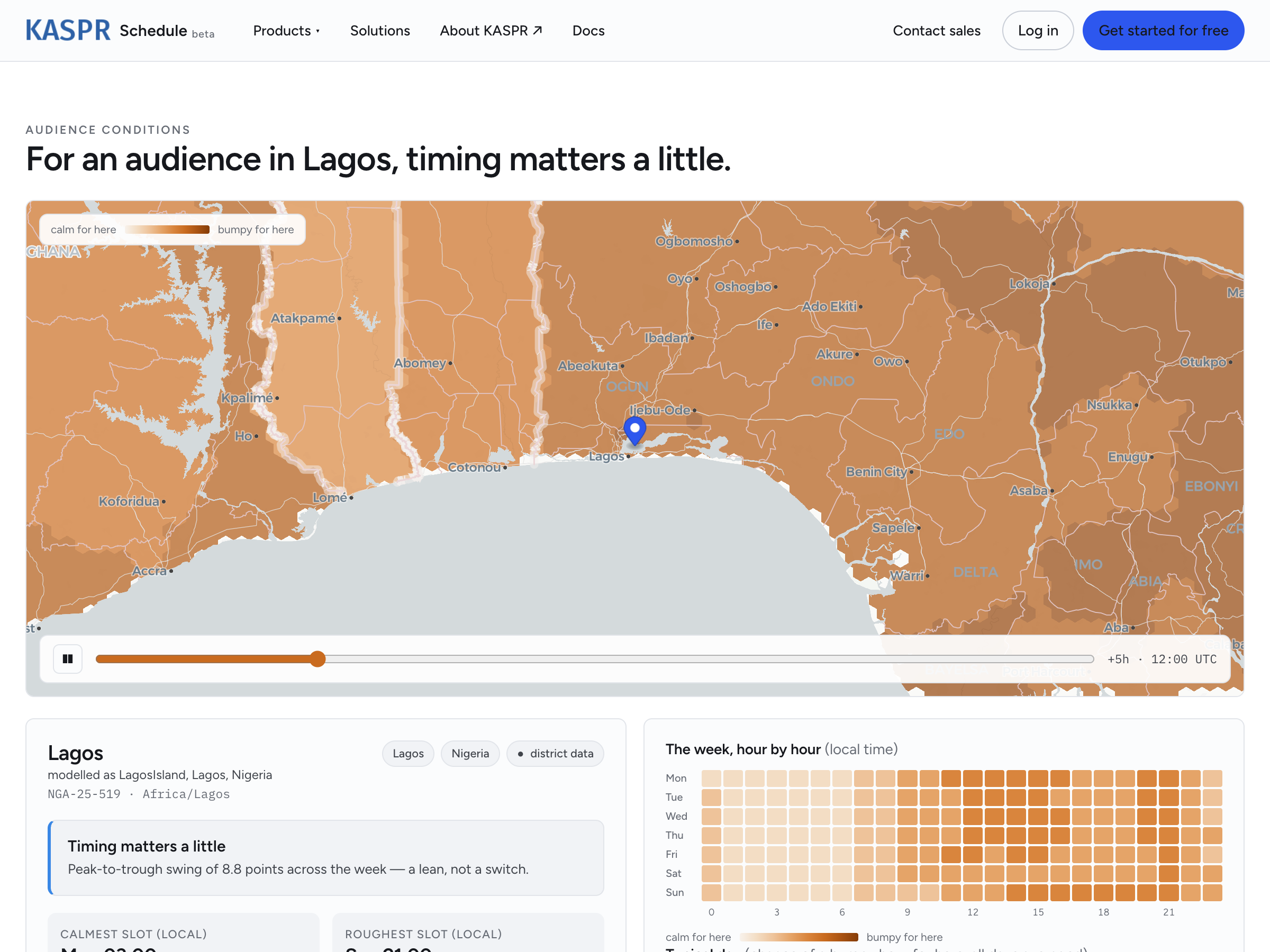Go to the Docs page
Screen dimensions: 1270x952
588,31
